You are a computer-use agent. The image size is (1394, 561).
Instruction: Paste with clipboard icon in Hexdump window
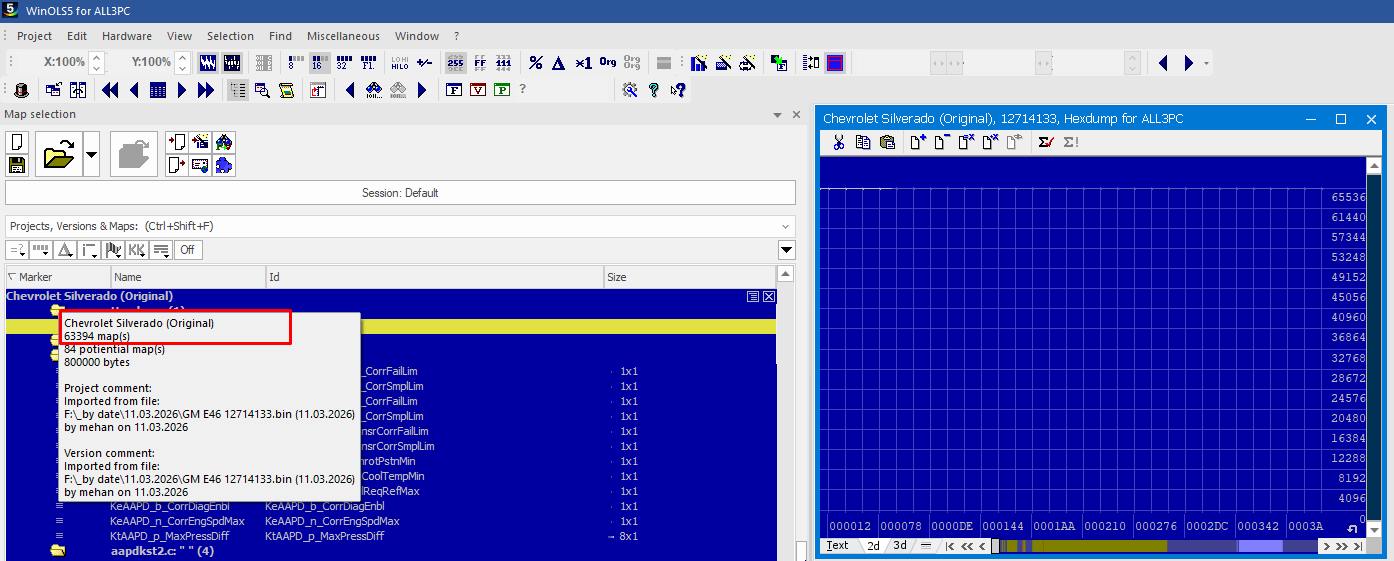click(x=886, y=143)
